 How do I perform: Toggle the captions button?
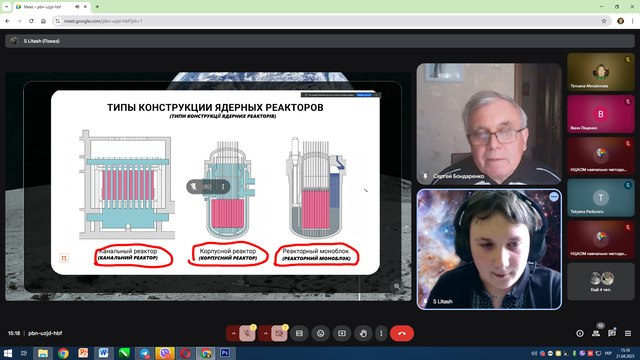click(x=299, y=333)
